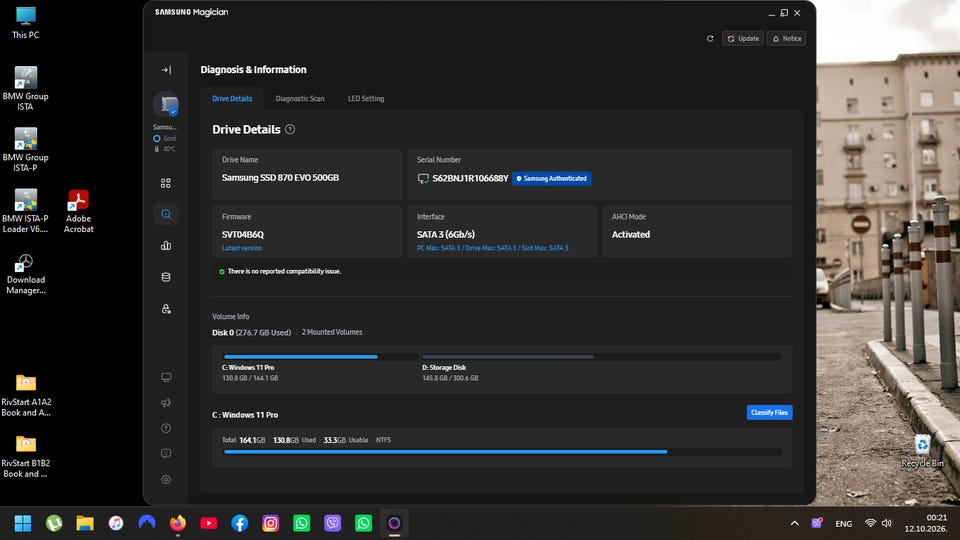Click the PC Max SATA 3 interface link
Image resolution: width=960 pixels, height=540 pixels.
(x=492, y=249)
